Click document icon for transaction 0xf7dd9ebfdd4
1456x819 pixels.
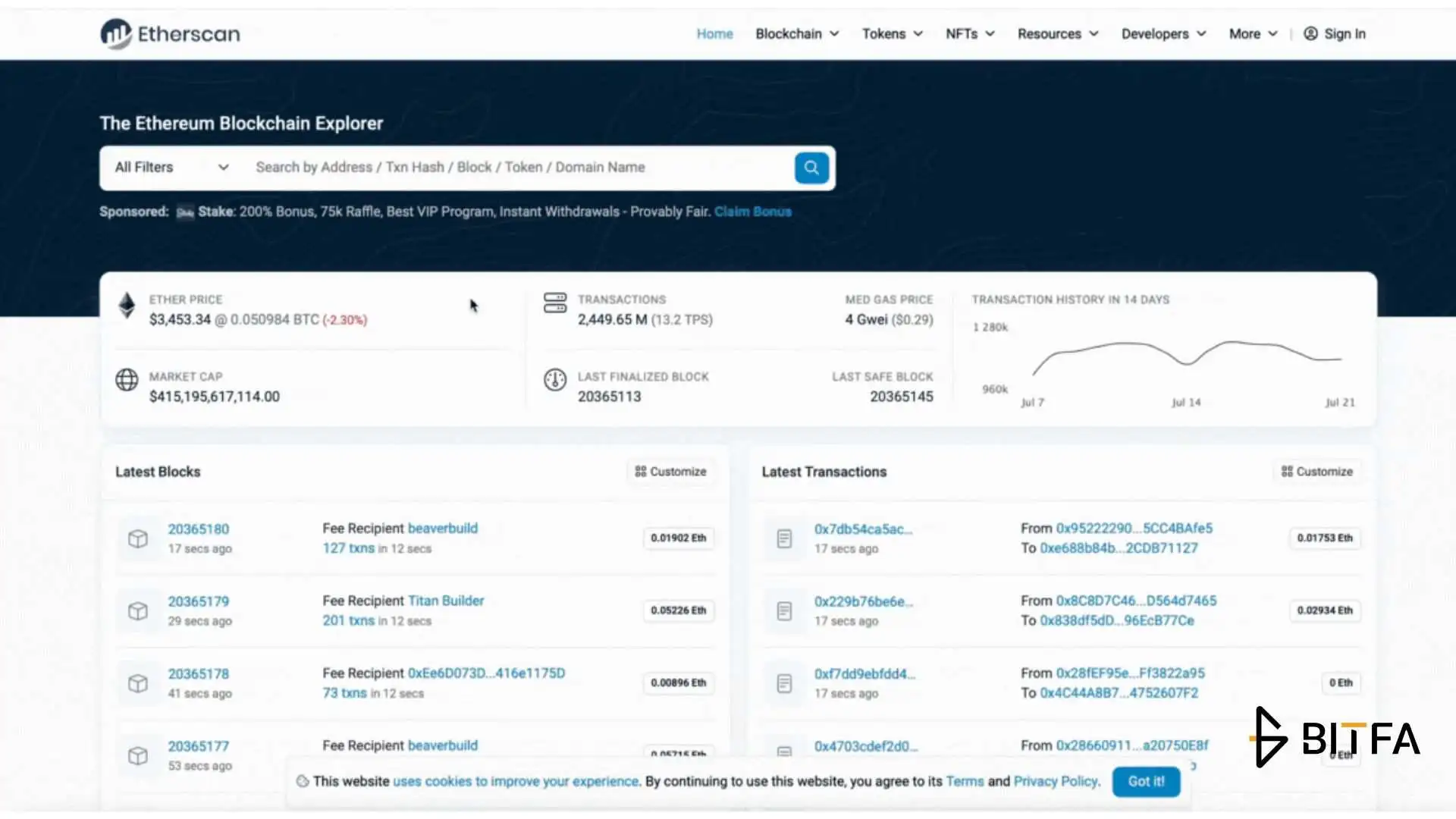(784, 683)
